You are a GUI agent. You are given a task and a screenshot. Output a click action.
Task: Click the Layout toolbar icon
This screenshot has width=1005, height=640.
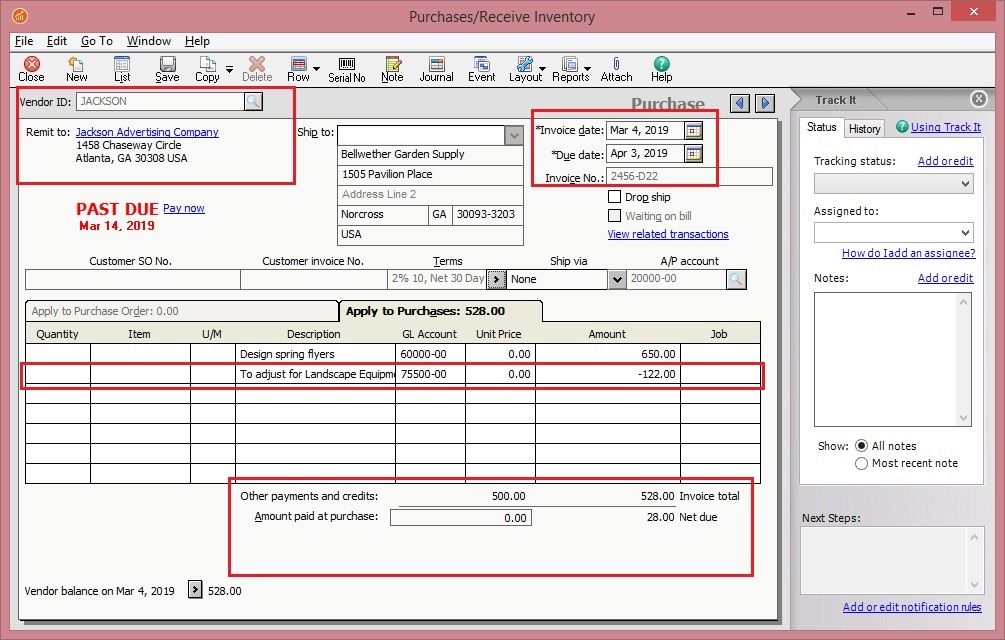coord(525,69)
